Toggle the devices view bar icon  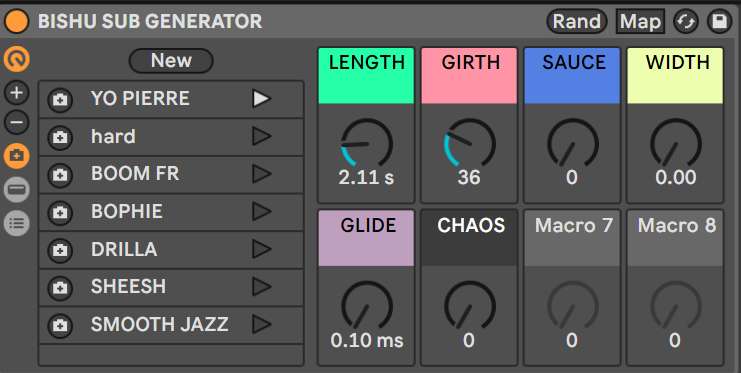17,189
